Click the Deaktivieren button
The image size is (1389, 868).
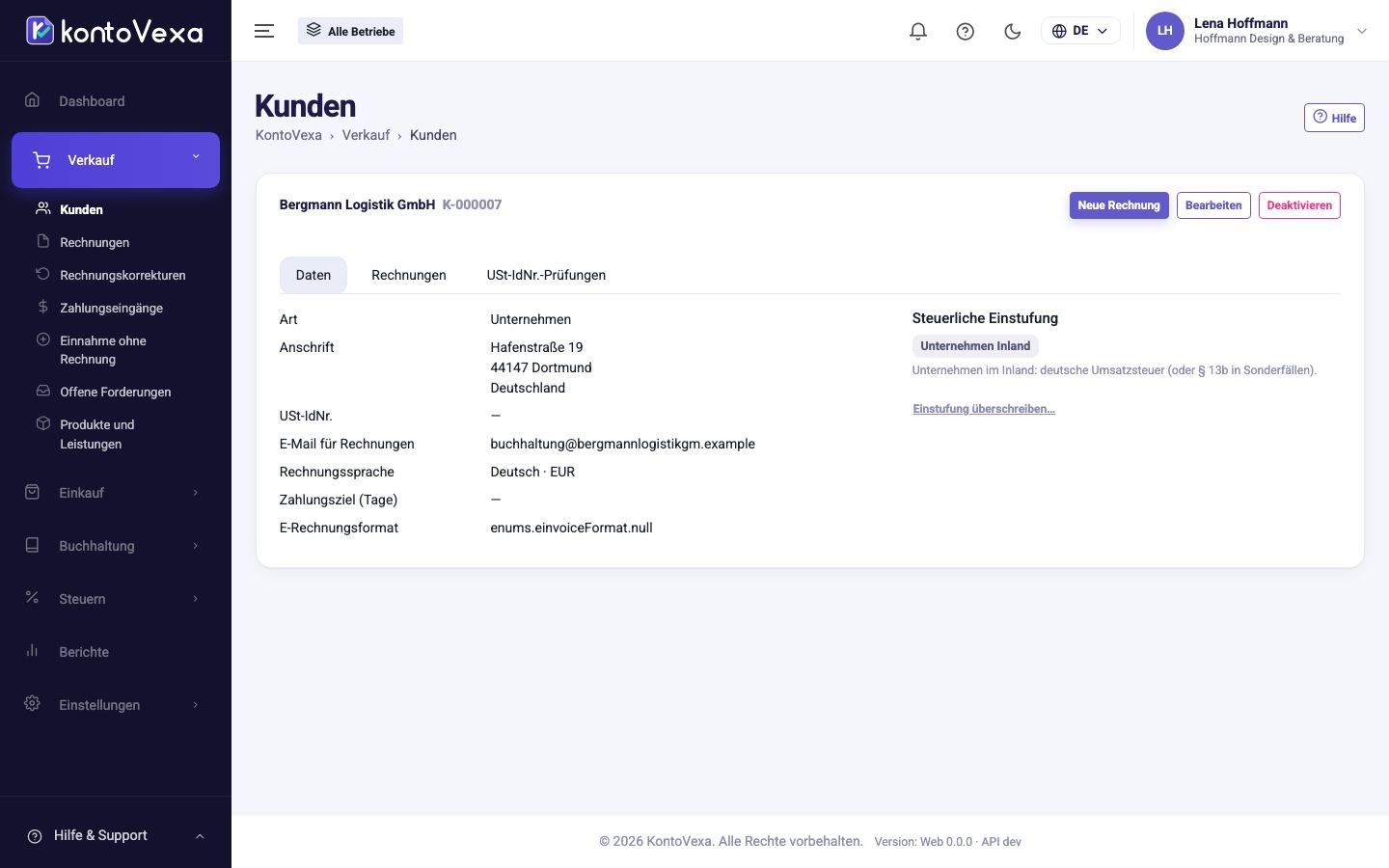(x=1299, y=205)
